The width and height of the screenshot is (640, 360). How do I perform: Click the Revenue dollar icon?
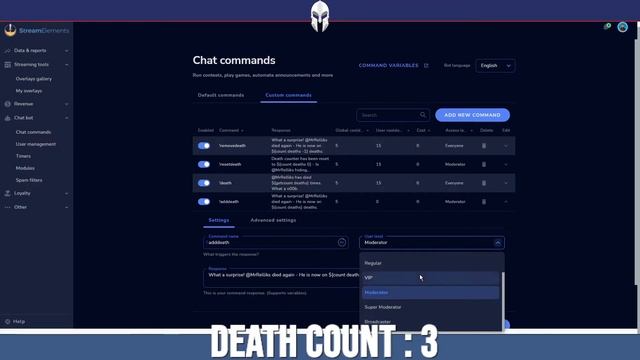[7, 104]
